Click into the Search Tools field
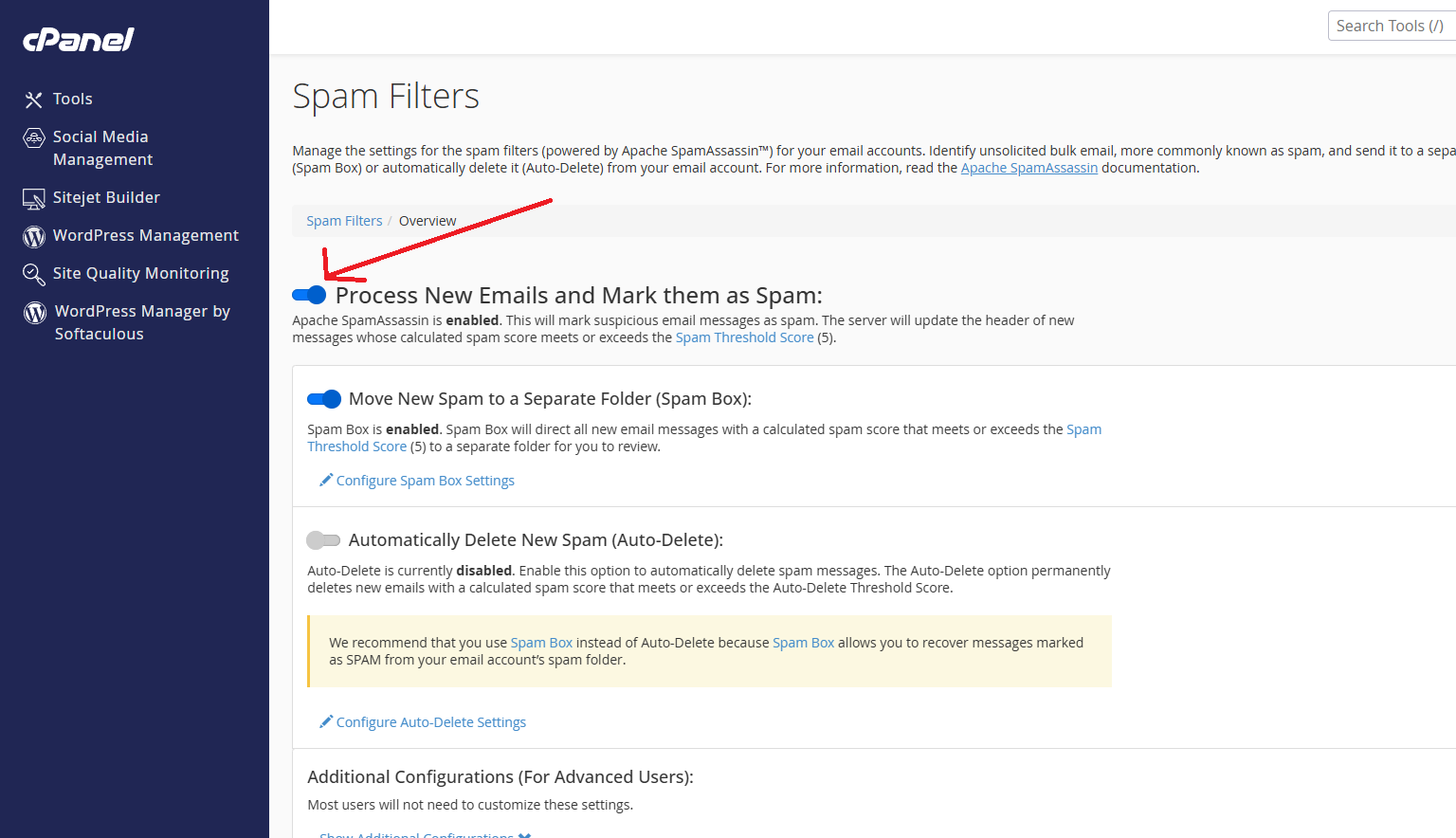 1392,26
